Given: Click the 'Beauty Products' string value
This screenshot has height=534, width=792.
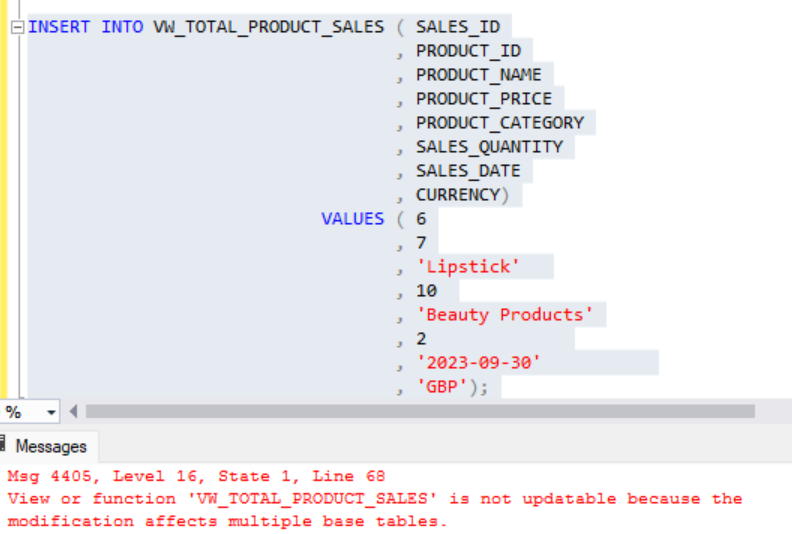Looking at the screenshot, I should point(504,314).
